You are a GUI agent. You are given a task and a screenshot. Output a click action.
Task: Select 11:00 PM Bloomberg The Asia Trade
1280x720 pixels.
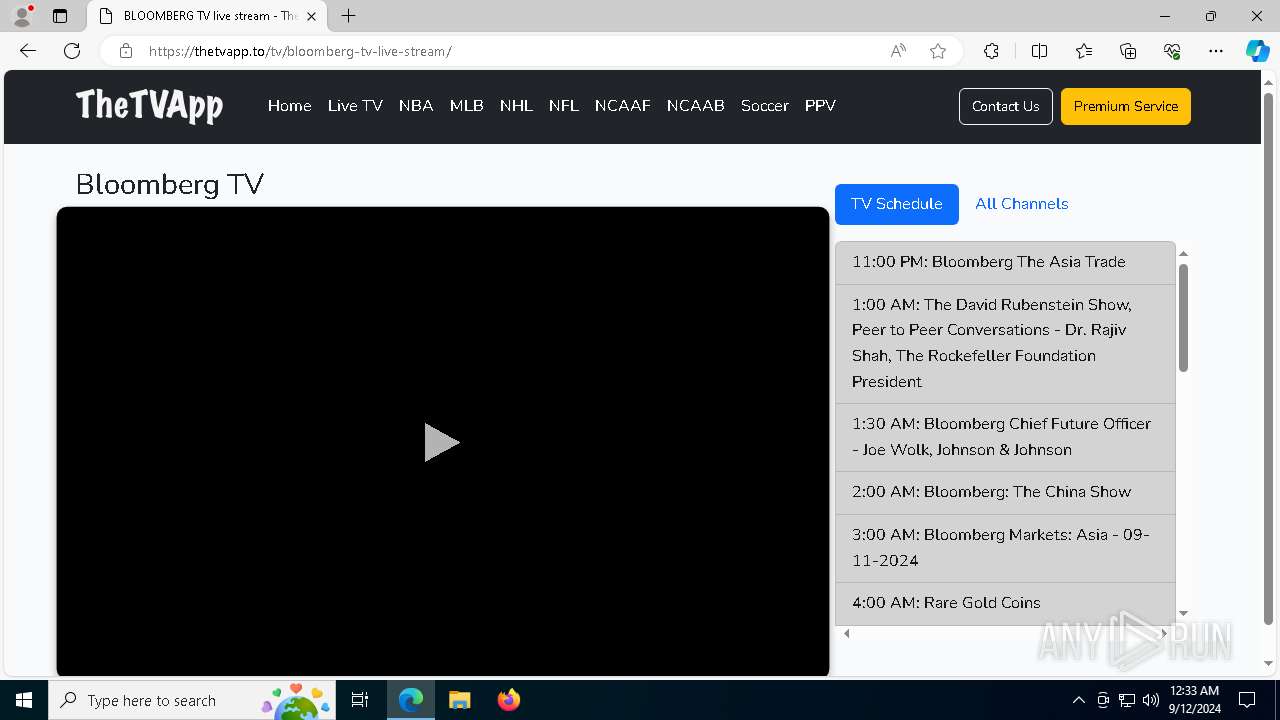[x=1005, y=262]
